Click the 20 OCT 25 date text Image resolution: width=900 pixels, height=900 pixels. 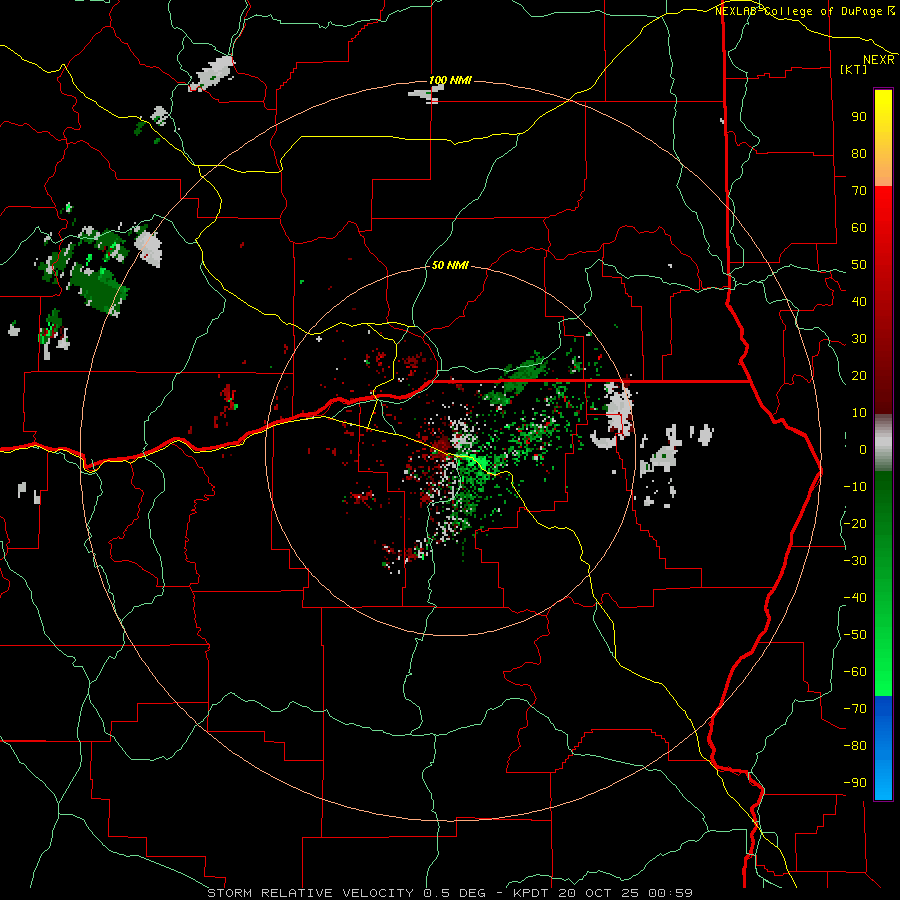[597, 893]
